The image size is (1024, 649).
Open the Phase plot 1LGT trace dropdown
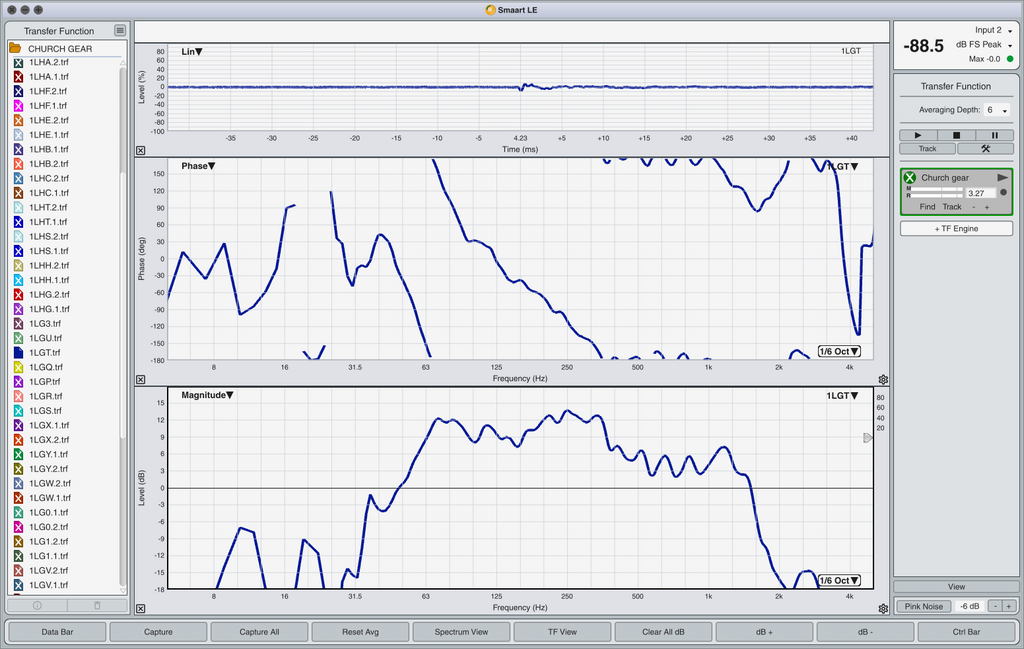point(842,166)
